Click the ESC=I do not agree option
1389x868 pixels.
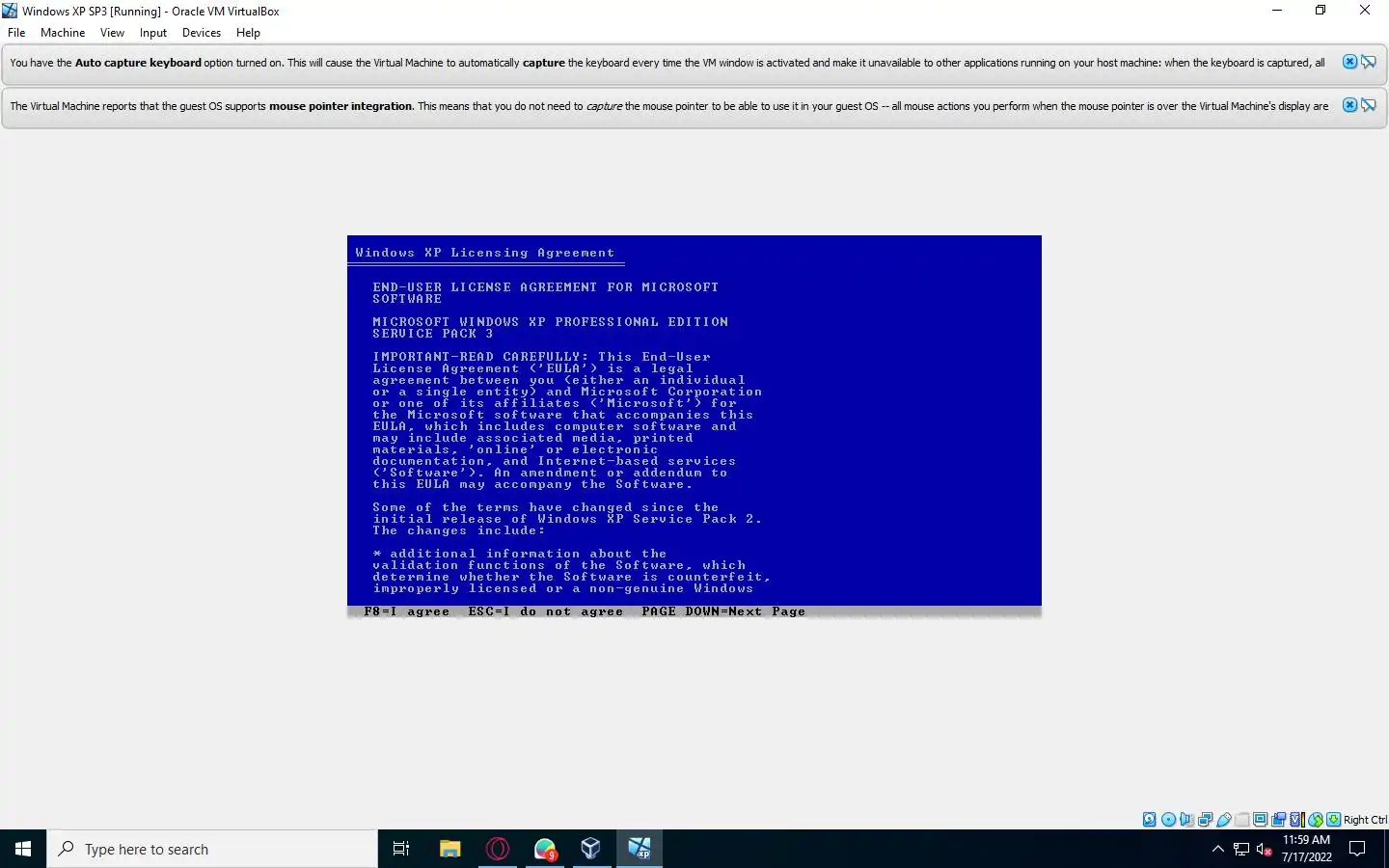pos(546,611)
